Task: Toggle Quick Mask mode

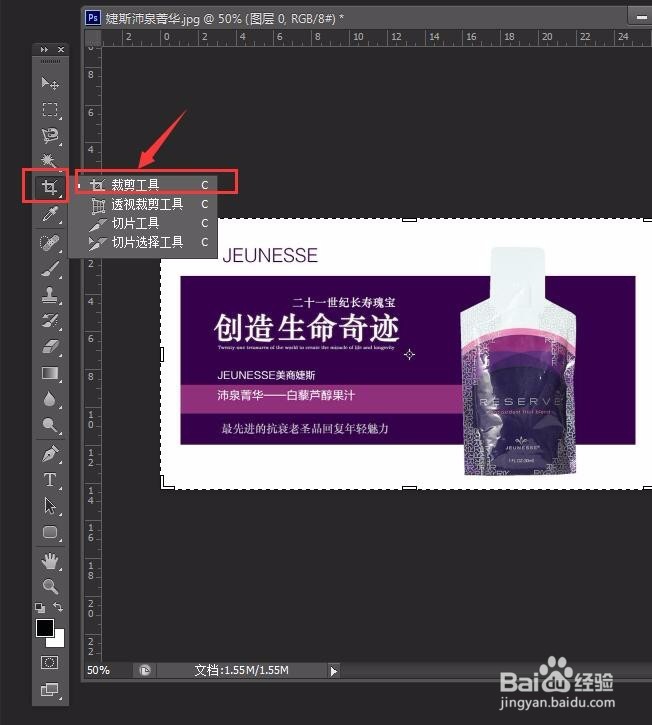Action: click(x=50, y=663)
